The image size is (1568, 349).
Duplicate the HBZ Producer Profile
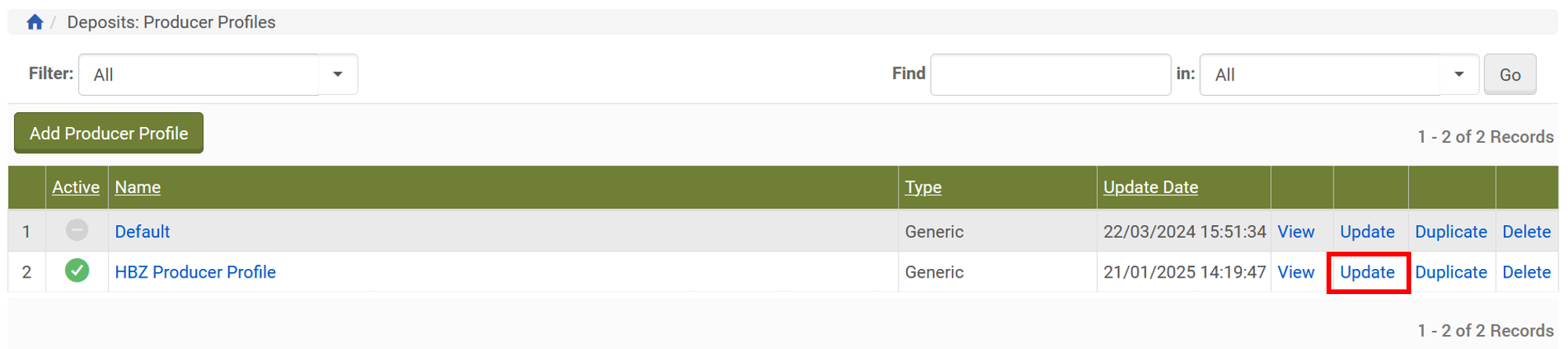click(x=1450, y=272)
